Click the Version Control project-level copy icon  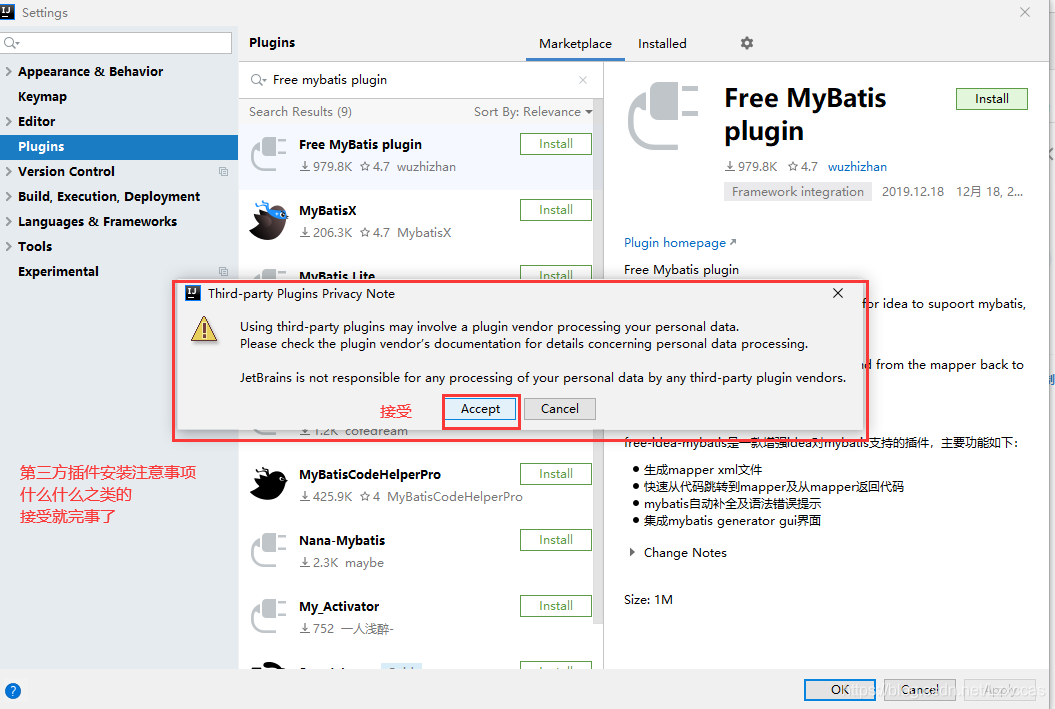click(x=223, y=172)
